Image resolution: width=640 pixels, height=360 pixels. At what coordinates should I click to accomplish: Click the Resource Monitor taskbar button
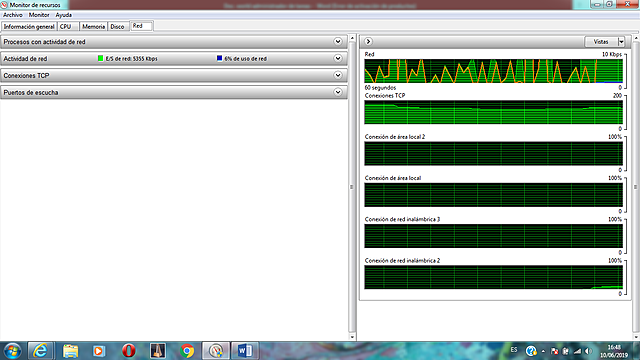[216, 351]
